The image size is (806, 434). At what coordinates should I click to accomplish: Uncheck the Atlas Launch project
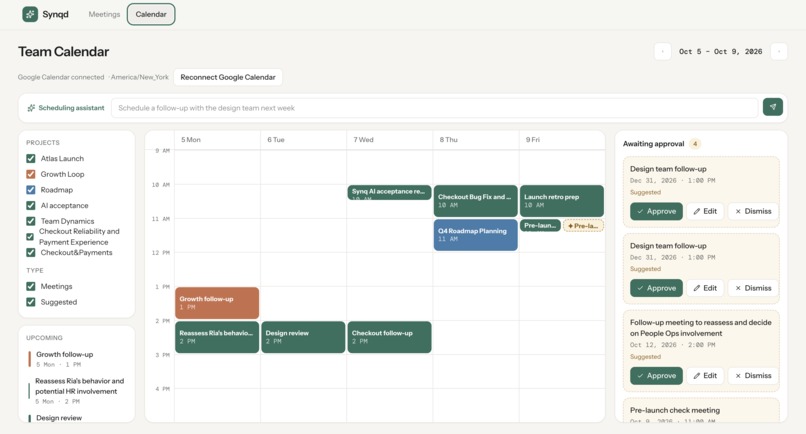[31, 158]
